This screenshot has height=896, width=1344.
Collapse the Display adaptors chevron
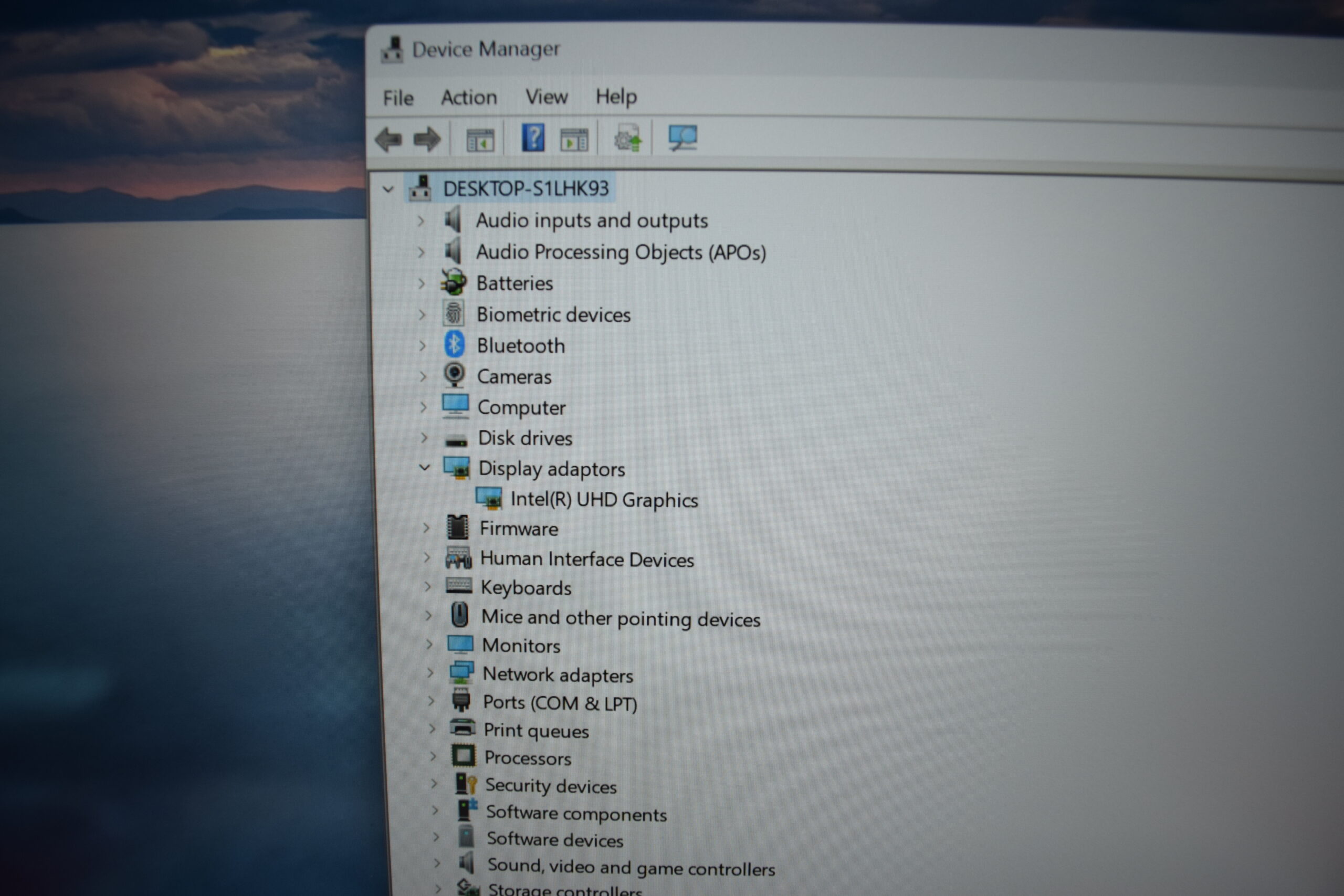[x=425, y=468]
